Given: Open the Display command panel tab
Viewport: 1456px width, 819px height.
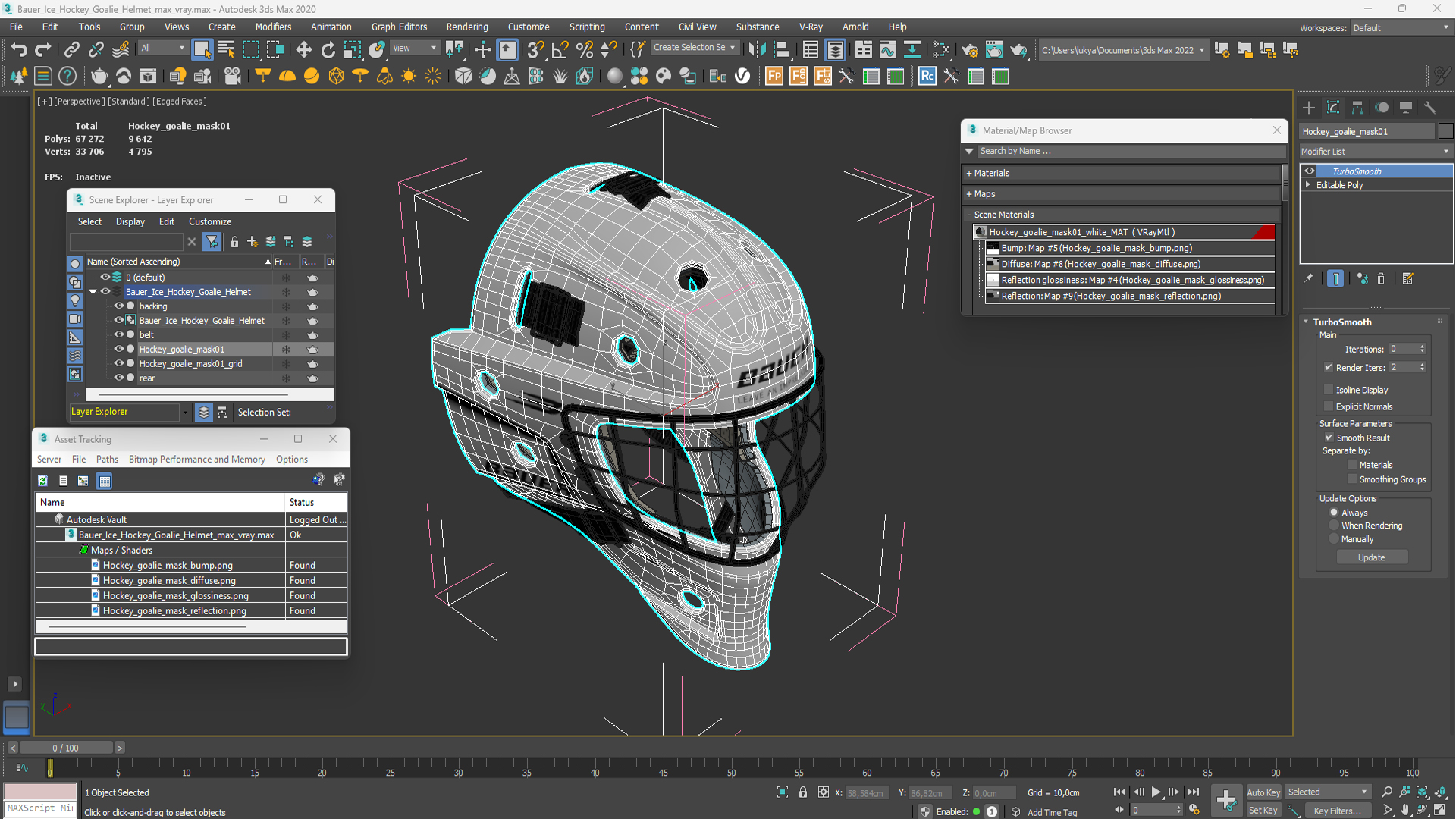Looking at the screenshot, I should point(1406,108).
